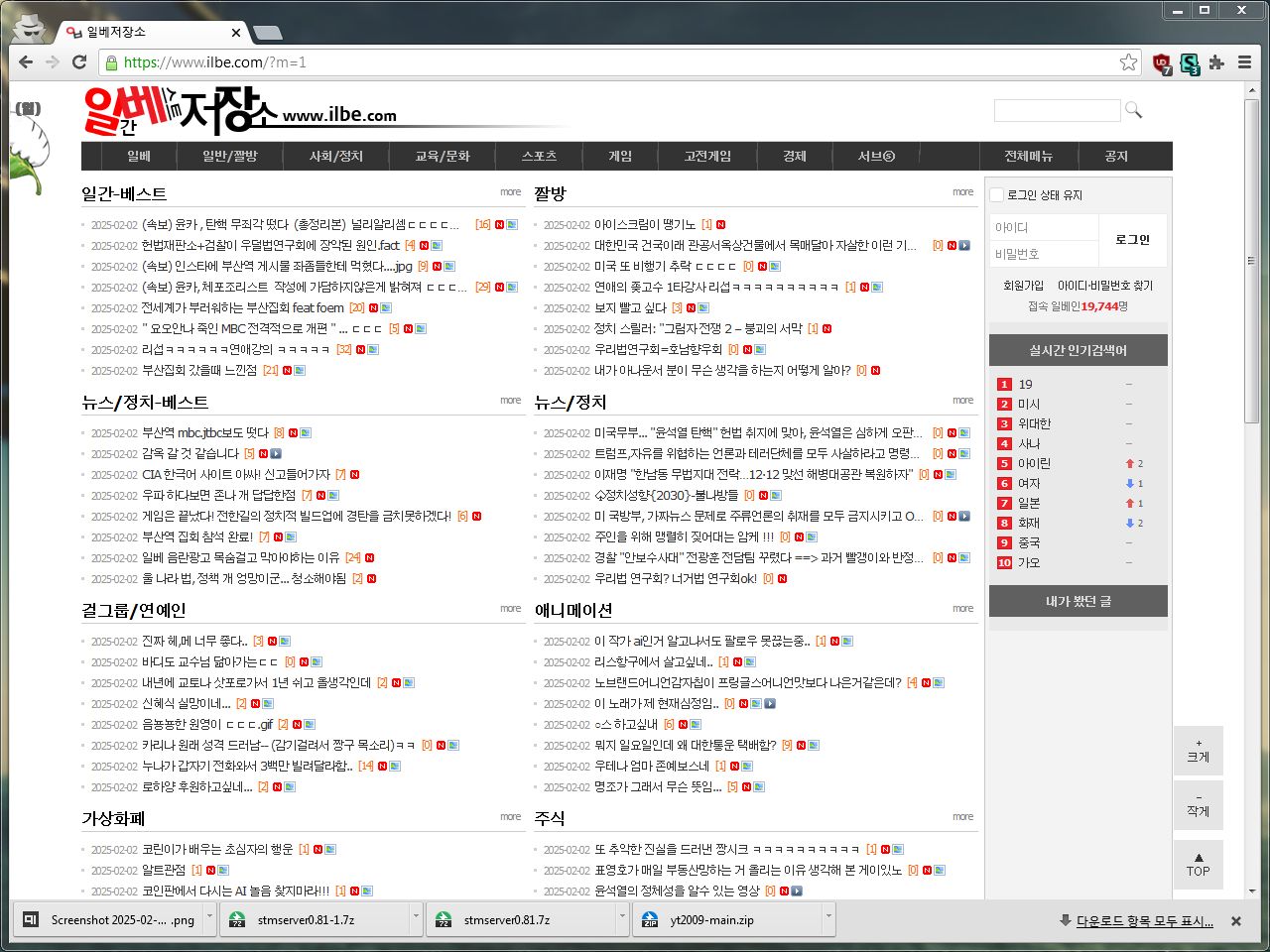Open post 리스항구에서 살고싶네
1270x952 pixels.
[x=654, y=662]
